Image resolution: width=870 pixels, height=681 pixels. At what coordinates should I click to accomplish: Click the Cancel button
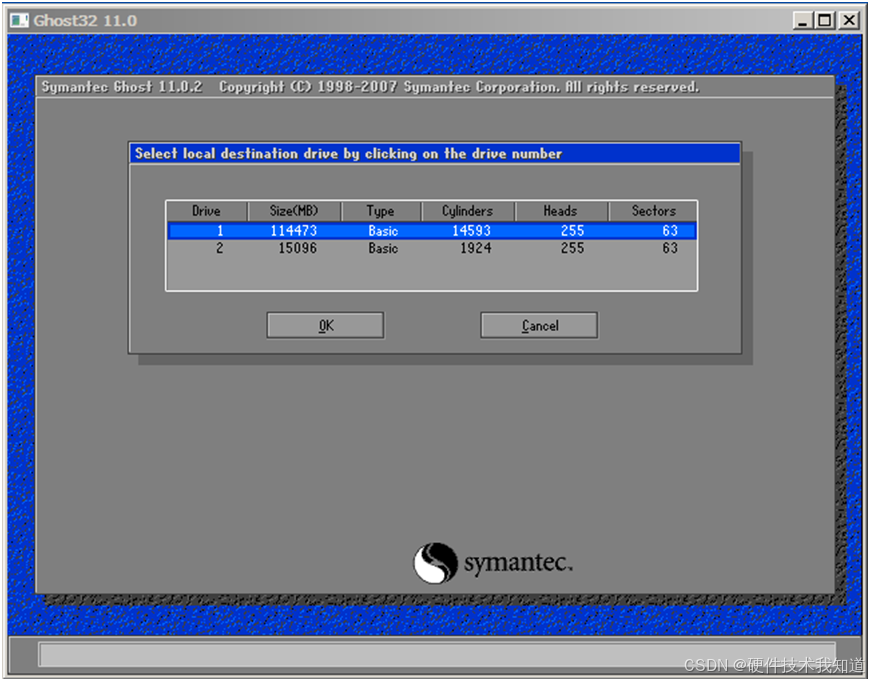539,325
